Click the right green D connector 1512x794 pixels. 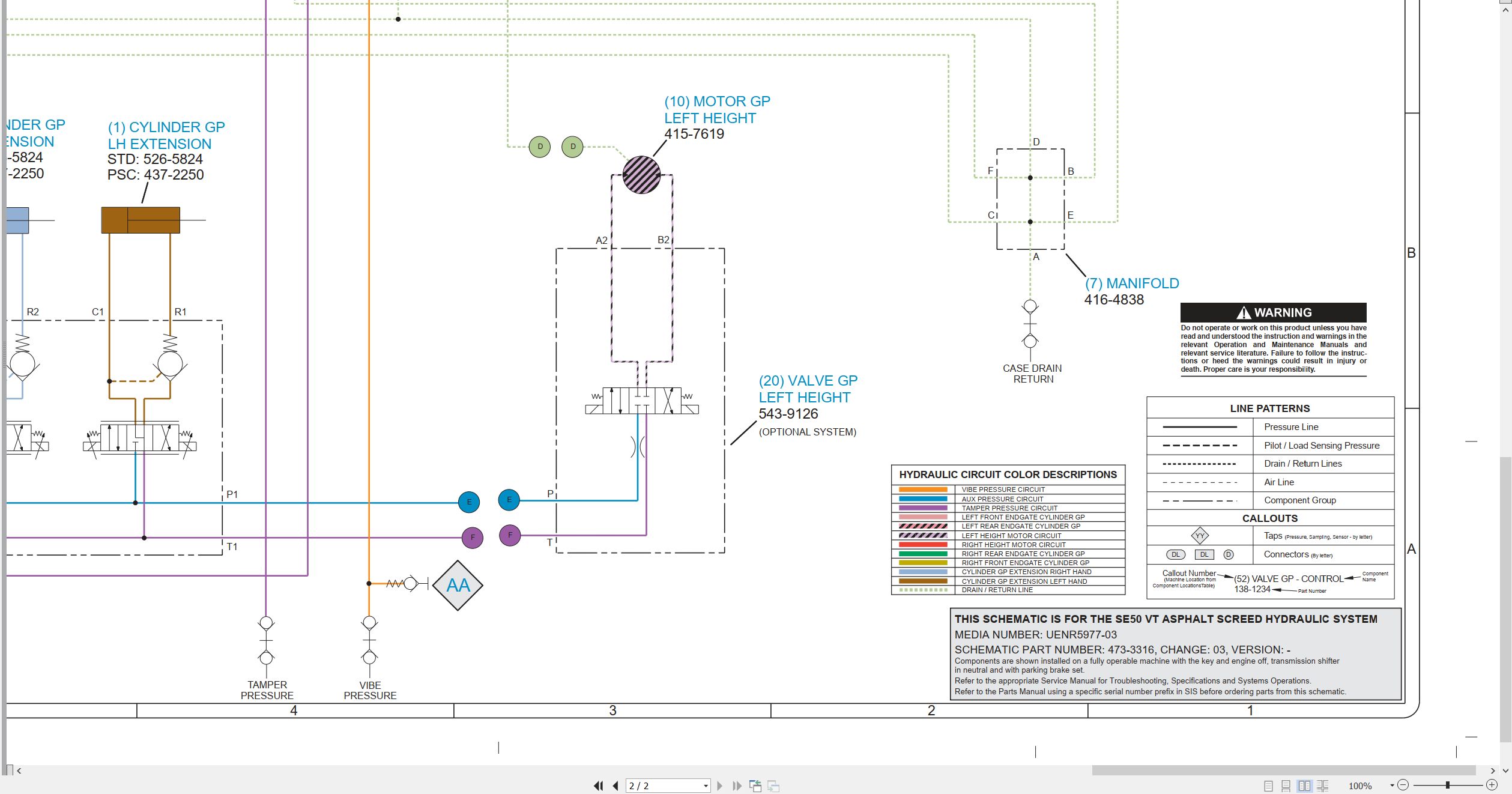[x=572, y=147]
